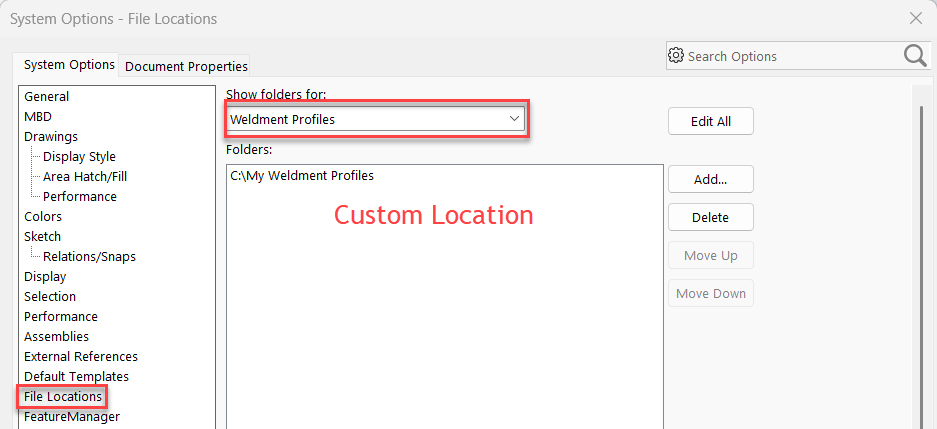Select the C:\My Weldment Profiles folder entry
The image size is (937, 429).
point(302,176)
